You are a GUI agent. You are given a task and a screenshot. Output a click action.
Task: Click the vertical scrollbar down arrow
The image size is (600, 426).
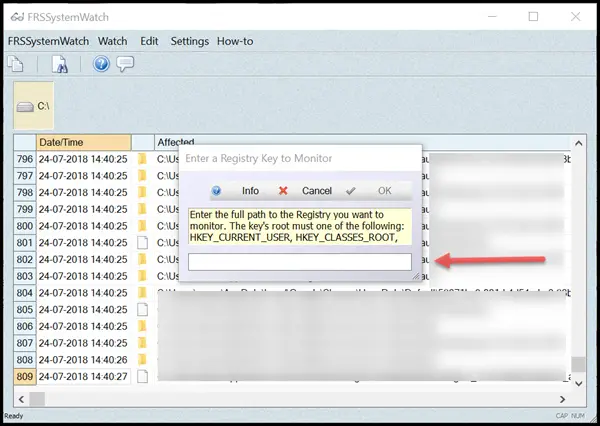579,384
